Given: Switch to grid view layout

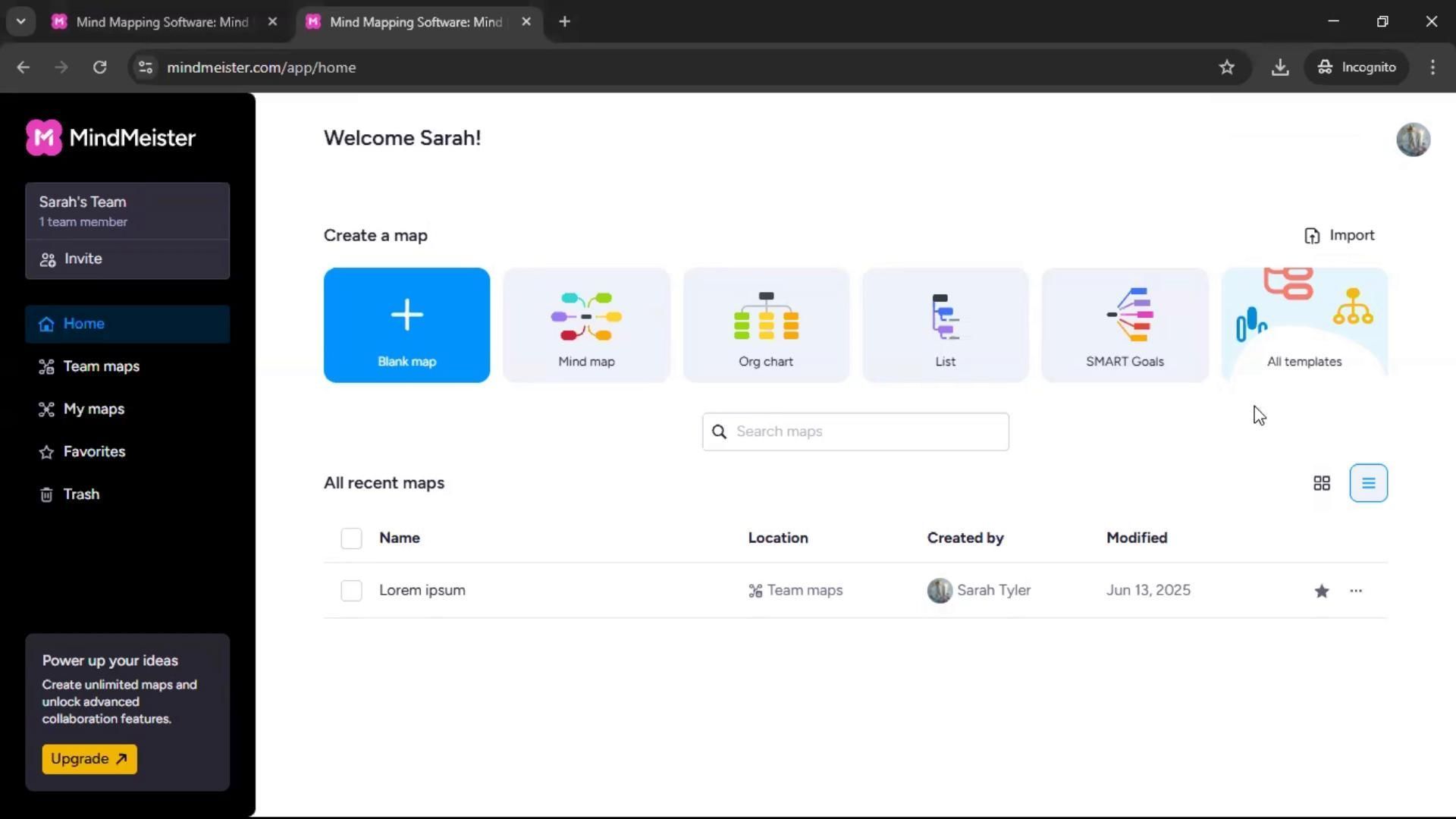Looking at the screenshot, I should point(1322,483).
